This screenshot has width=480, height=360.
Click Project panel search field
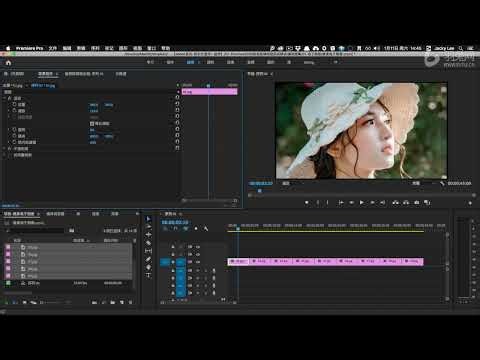36,230
